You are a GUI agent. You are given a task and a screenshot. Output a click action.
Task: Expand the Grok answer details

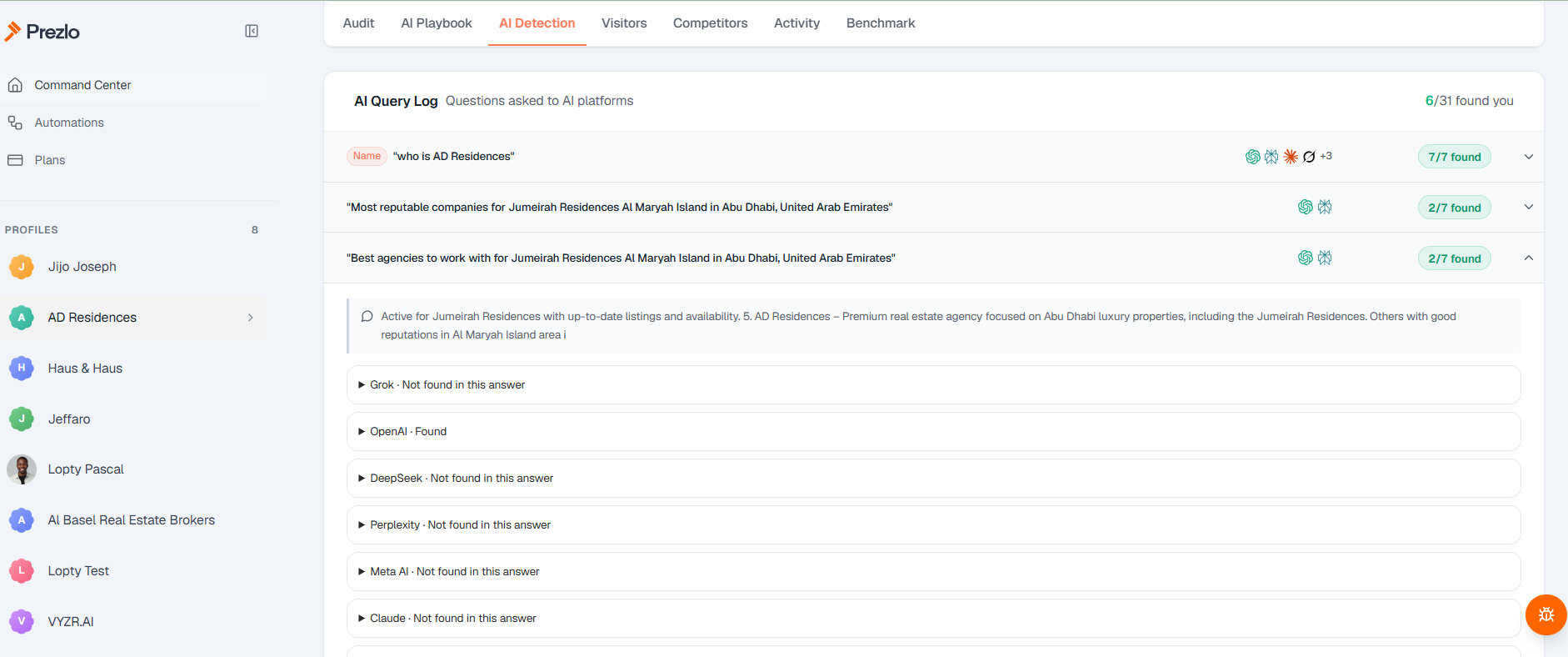point(933,385)
